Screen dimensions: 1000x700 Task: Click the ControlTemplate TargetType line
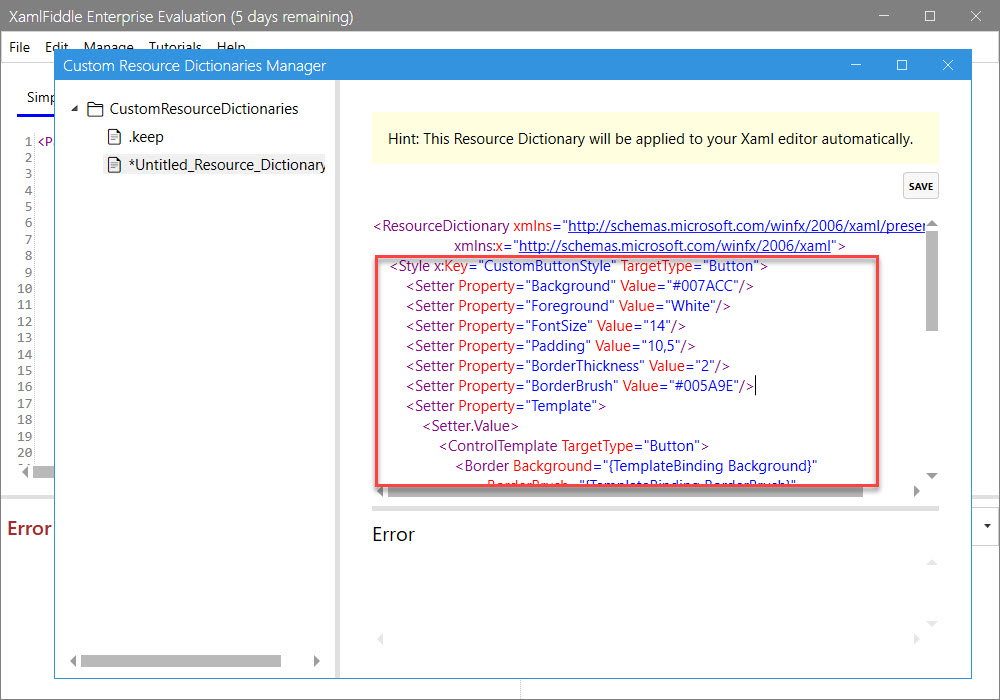pyautogui.click(x=574, y=446)
